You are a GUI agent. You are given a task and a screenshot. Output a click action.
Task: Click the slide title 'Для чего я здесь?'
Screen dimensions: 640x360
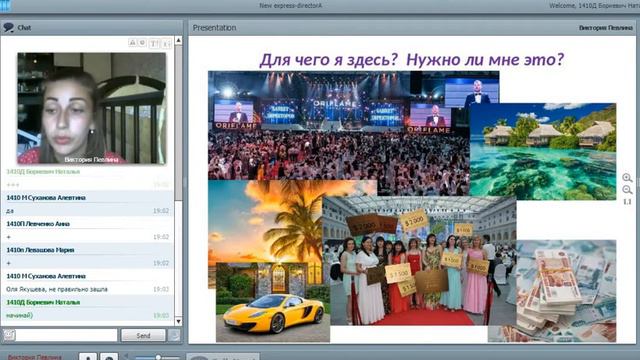(x=329, y=60)
